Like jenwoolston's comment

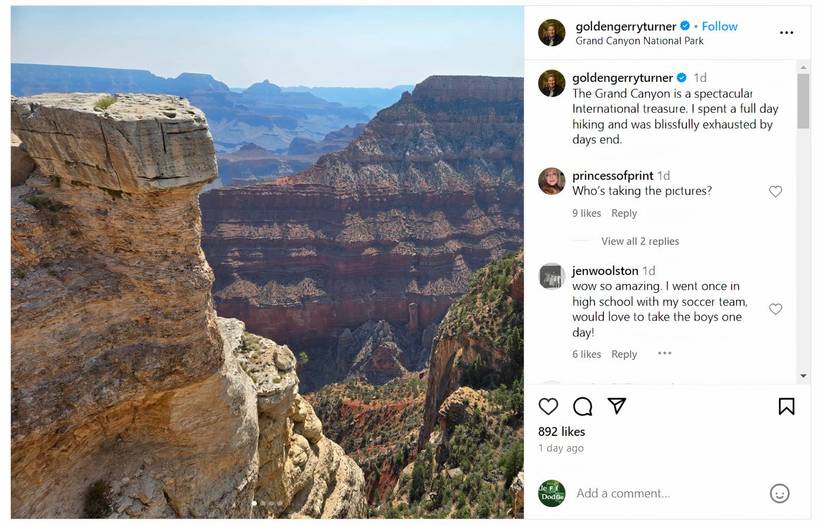pyautogui.click(x=775, y=309)
